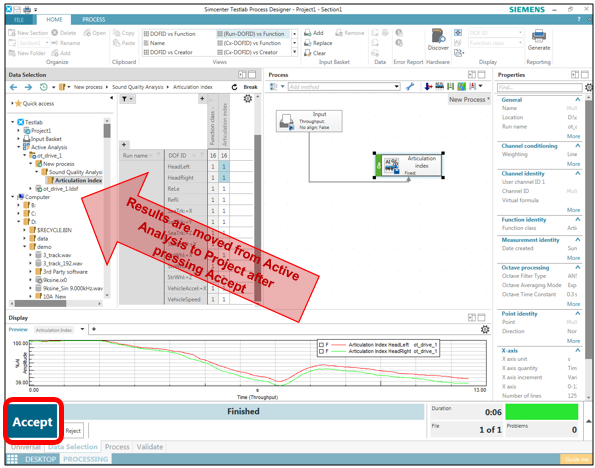Screen dimensions: 595x468
Task: Open the Process bottom tab
Action: [117, 447]
